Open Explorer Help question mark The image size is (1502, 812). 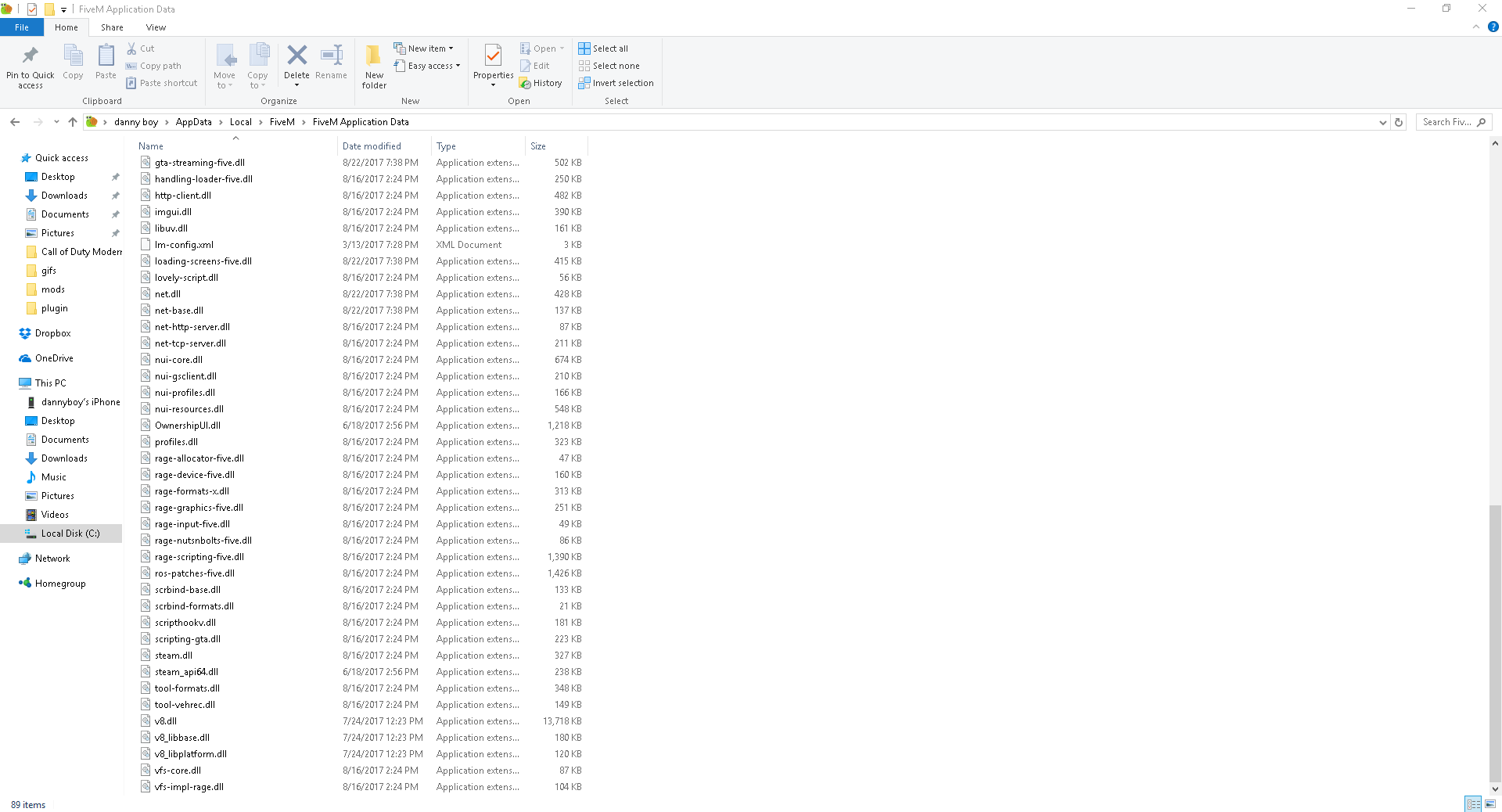(1493, 27)
